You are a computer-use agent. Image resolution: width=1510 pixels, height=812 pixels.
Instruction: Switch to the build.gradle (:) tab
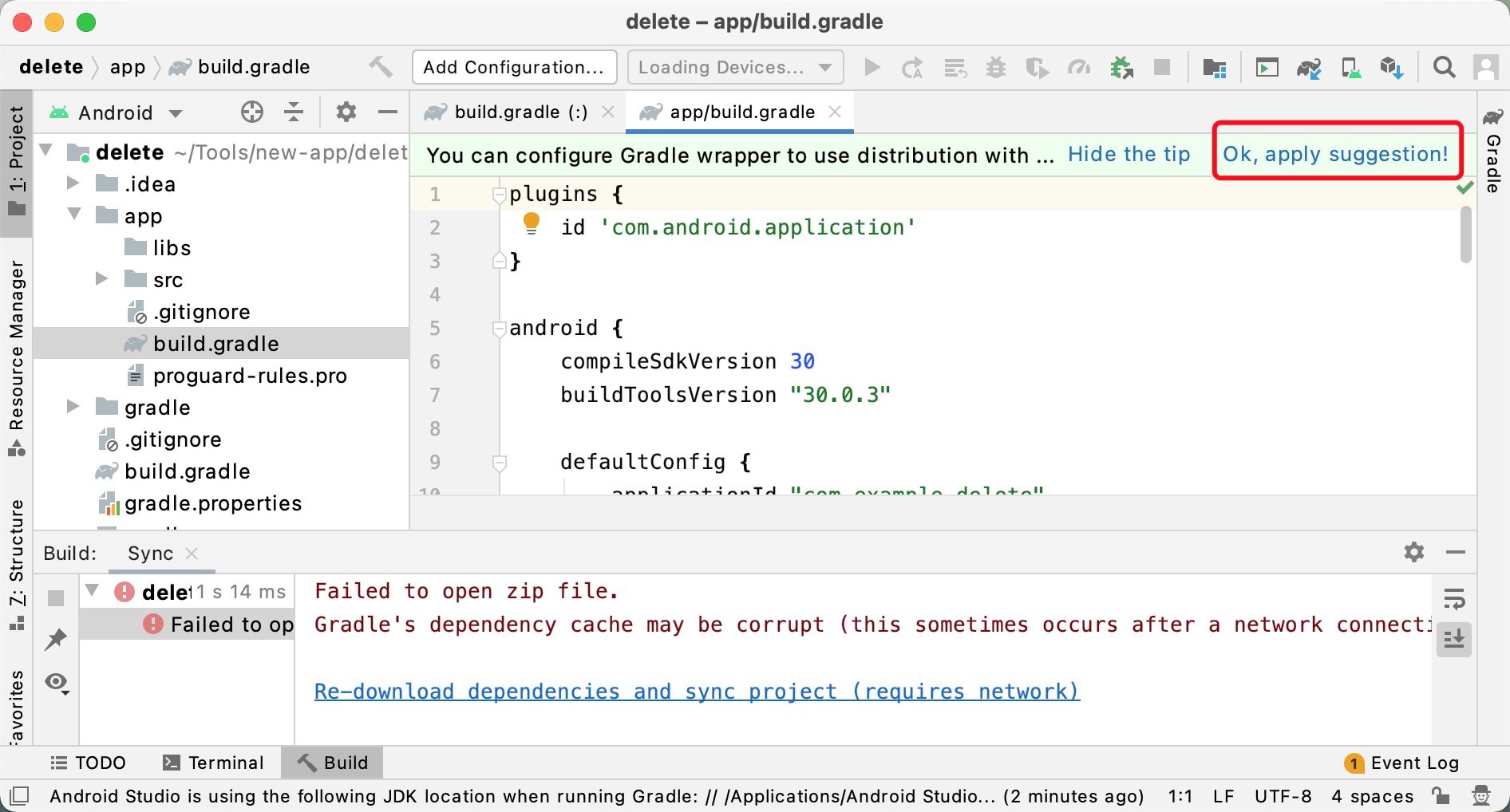click(518, 112)
